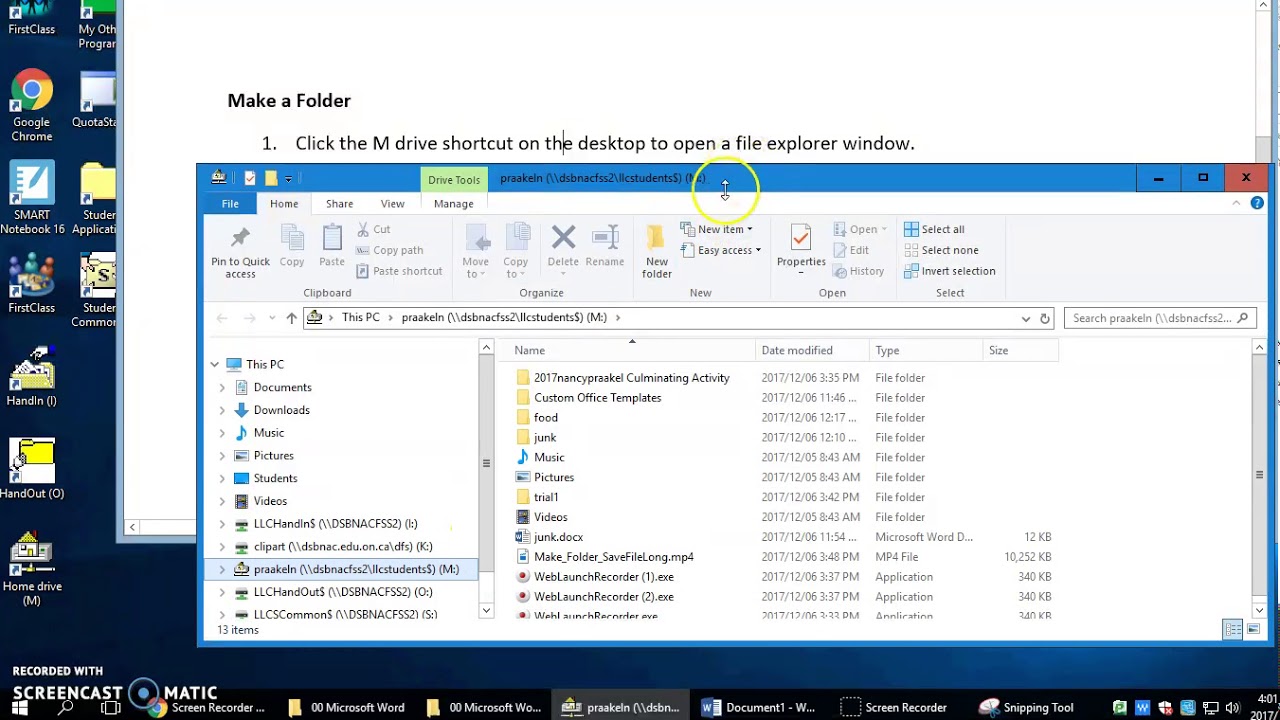Select Custom Office Templates folder
Image resolution: width=1280 pixels, height=720 pixels.
pyautogui.click(x=597, y=398)
